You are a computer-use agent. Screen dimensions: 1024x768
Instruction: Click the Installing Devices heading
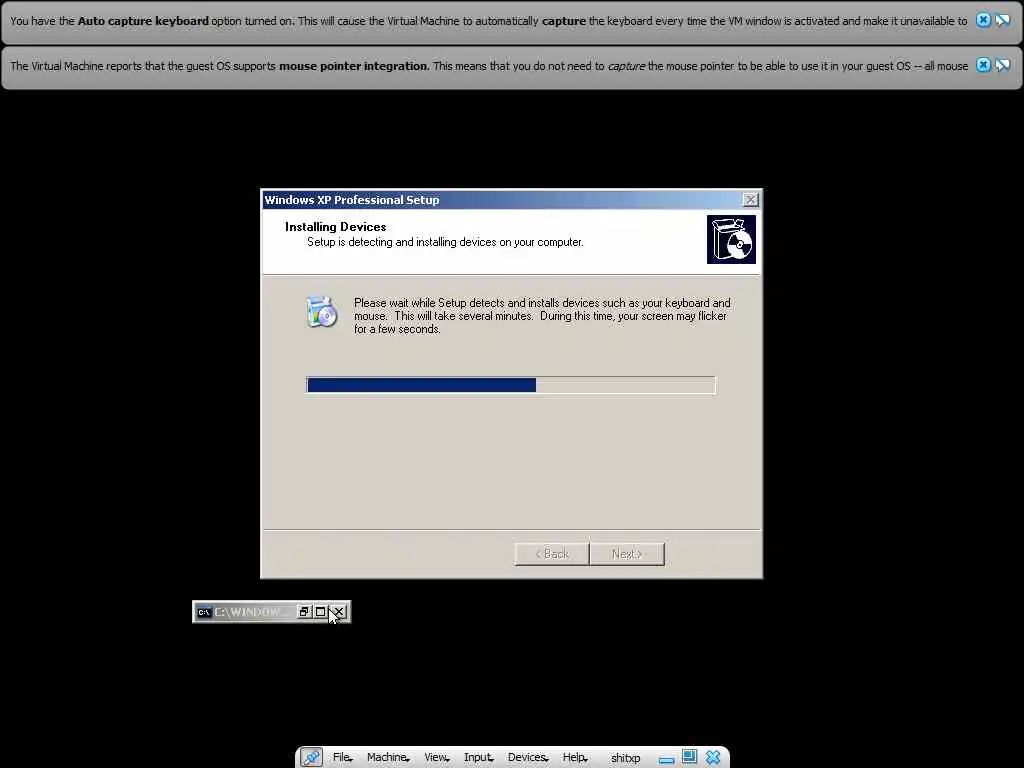click(x=336, y=227)
